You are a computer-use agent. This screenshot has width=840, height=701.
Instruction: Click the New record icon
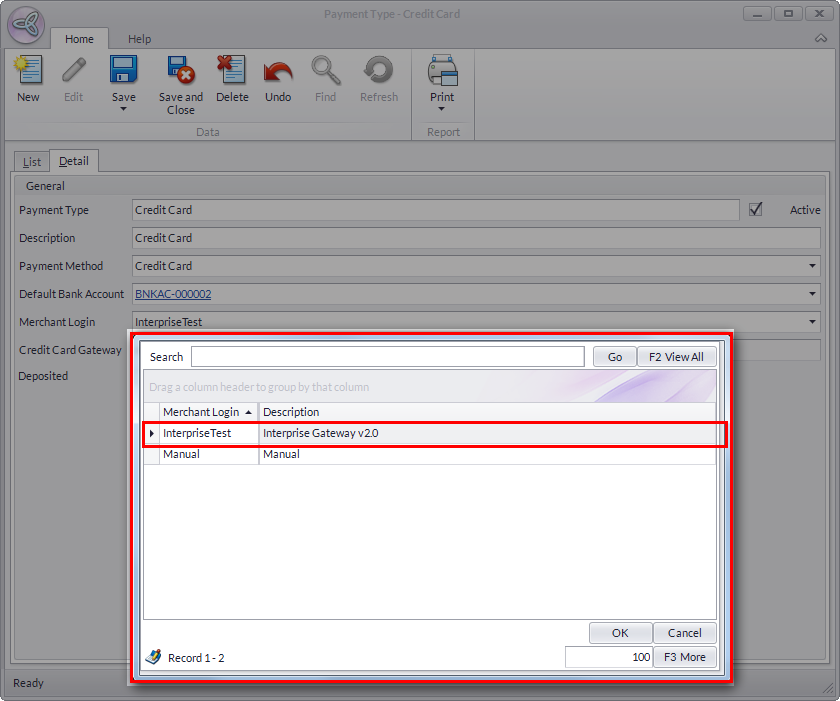(28, 72)
